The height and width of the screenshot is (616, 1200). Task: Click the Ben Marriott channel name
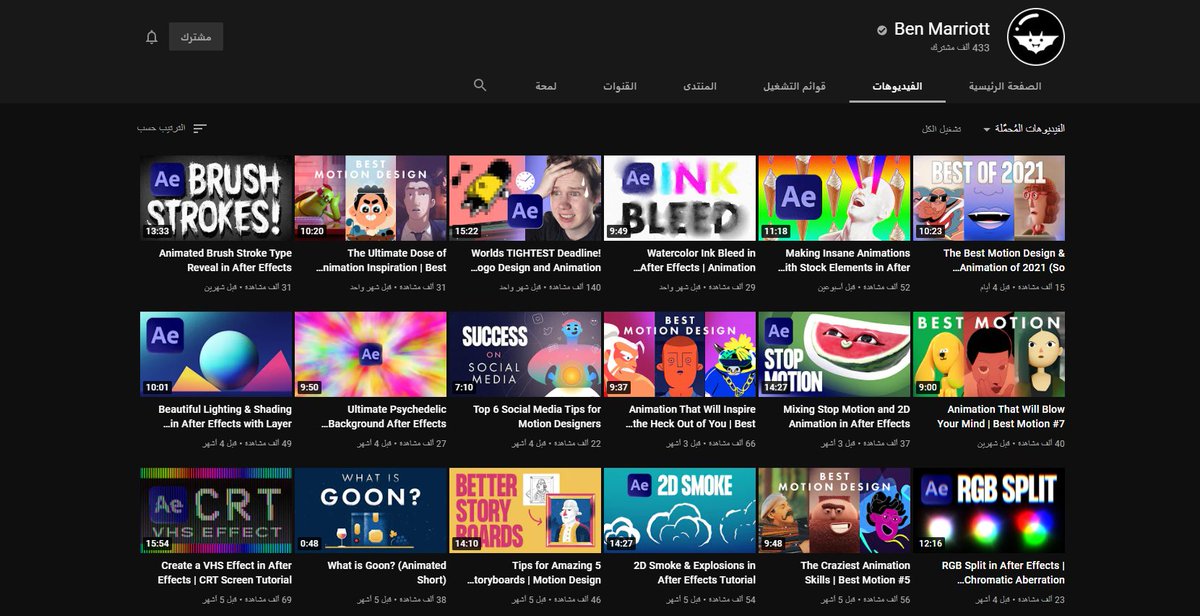click(942, 29)
